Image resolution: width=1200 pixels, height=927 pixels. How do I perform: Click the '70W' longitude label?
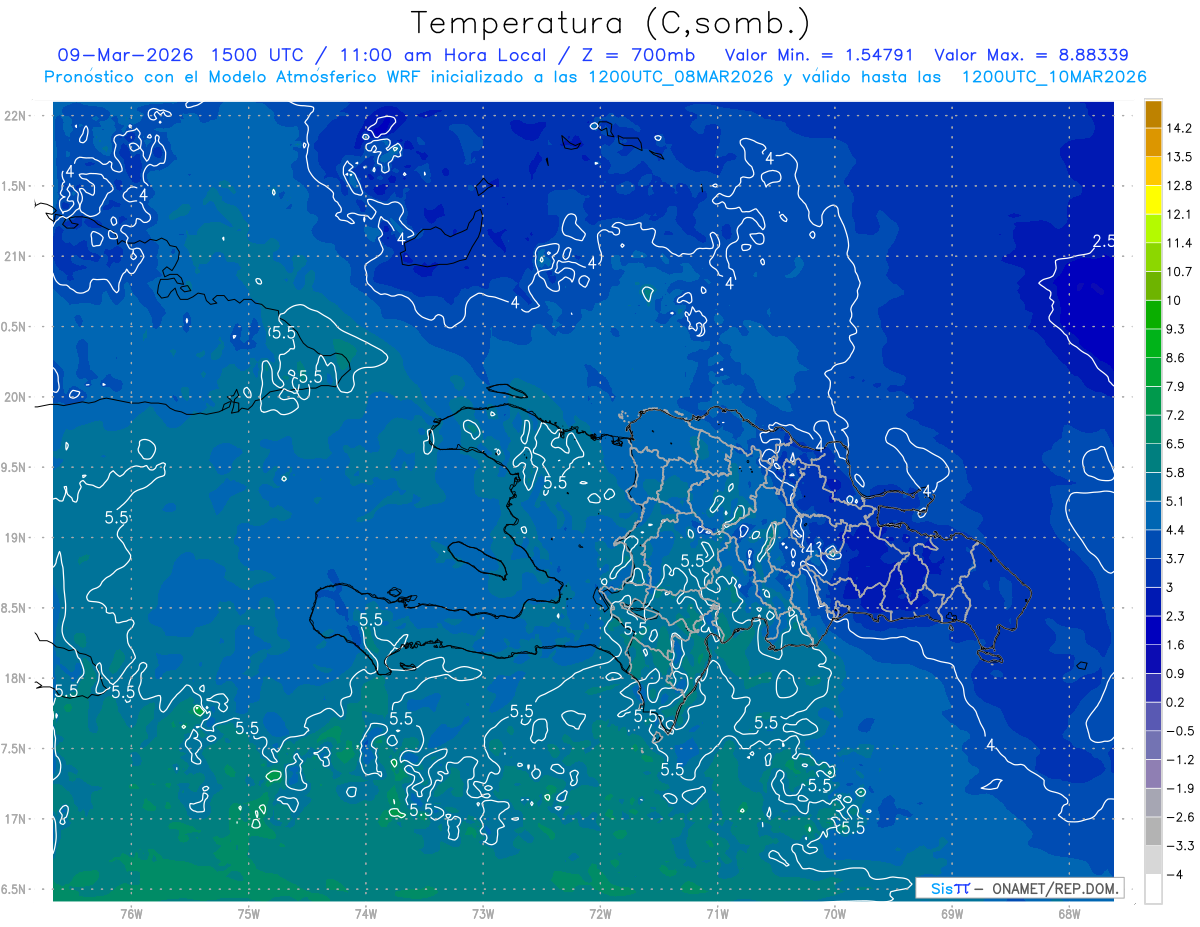(834, 914)
